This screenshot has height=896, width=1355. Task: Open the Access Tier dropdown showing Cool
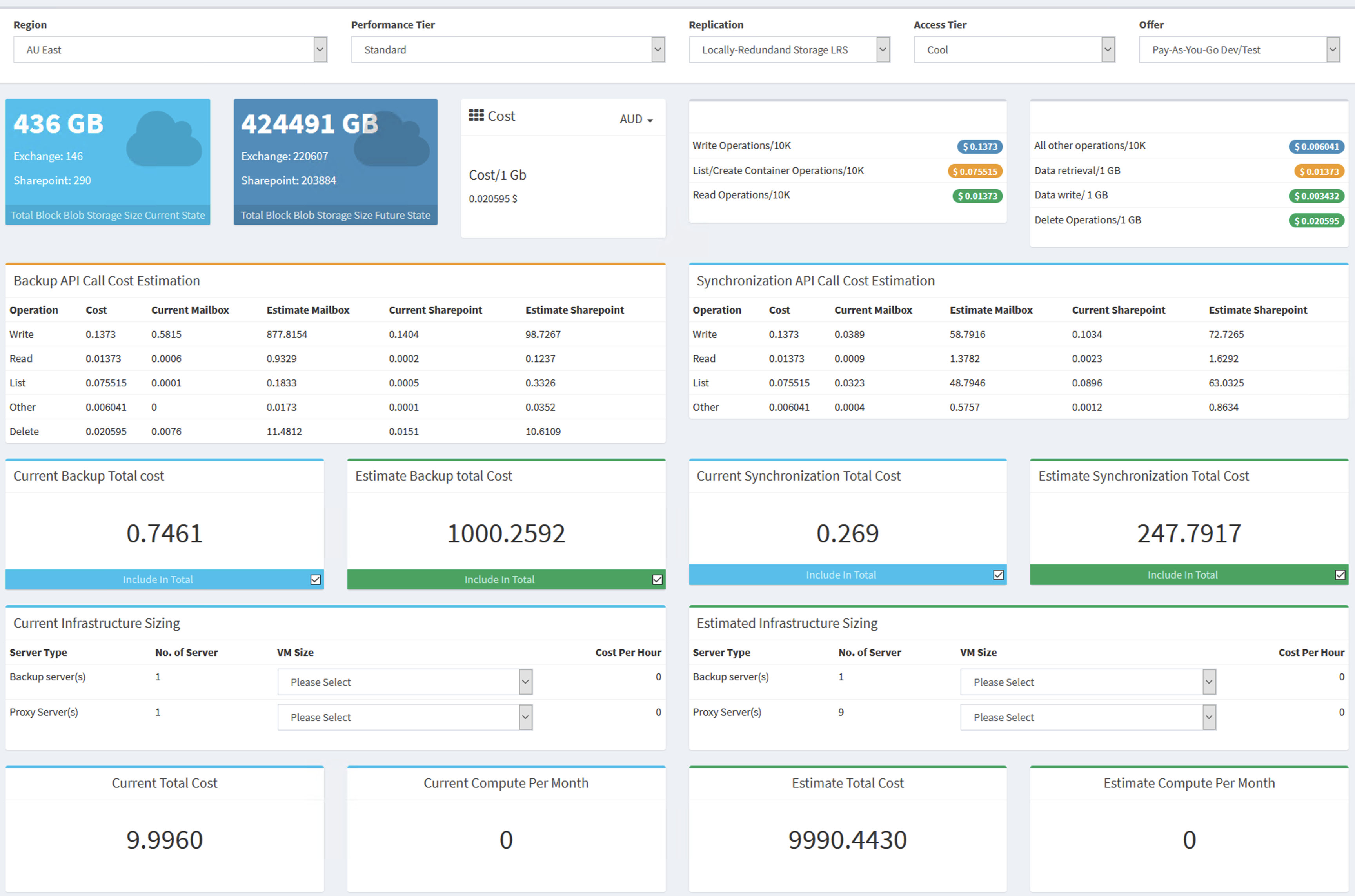1014,50
